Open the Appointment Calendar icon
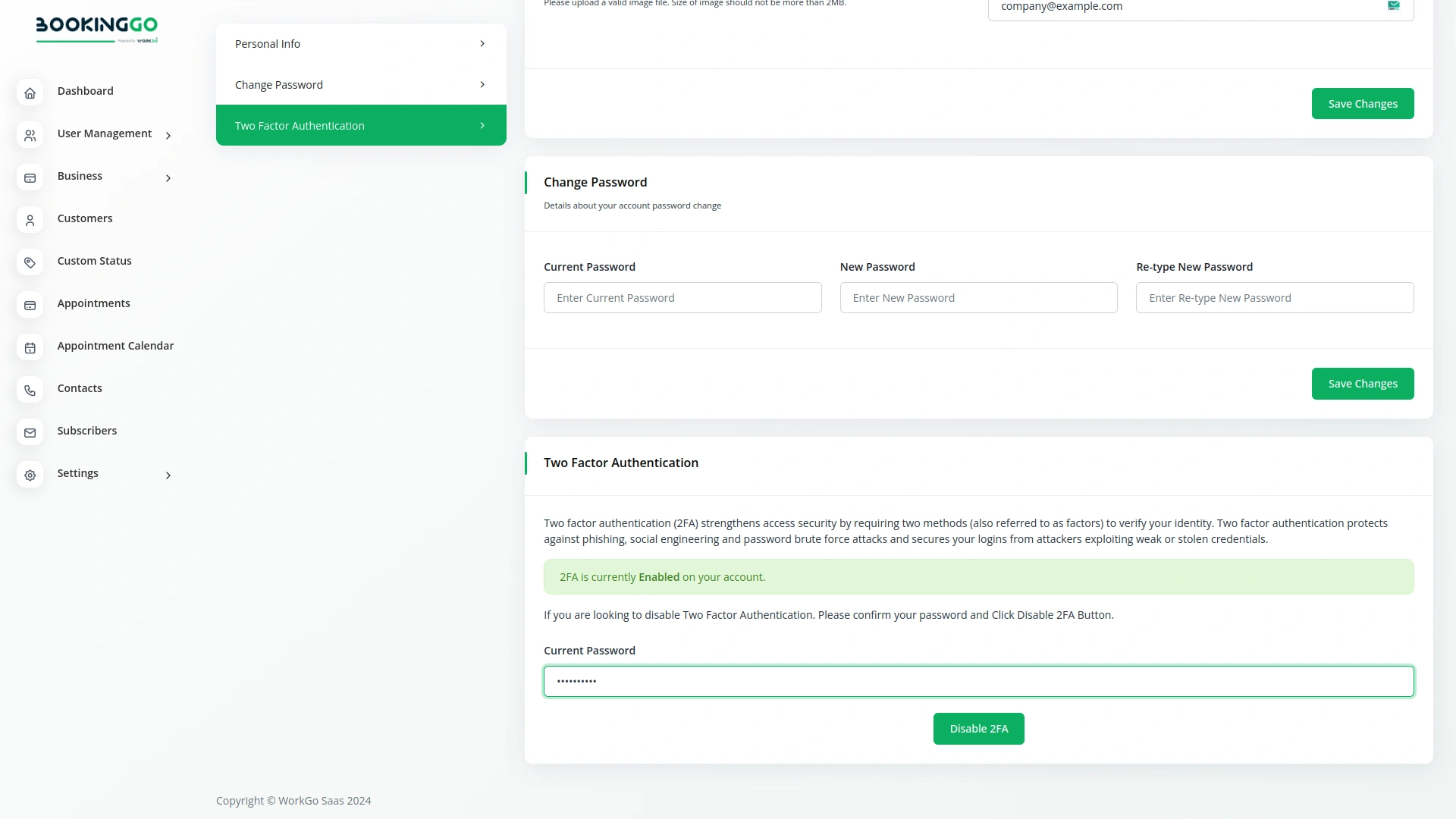This screenshot has width=1456, height=819. click(30, 347)
